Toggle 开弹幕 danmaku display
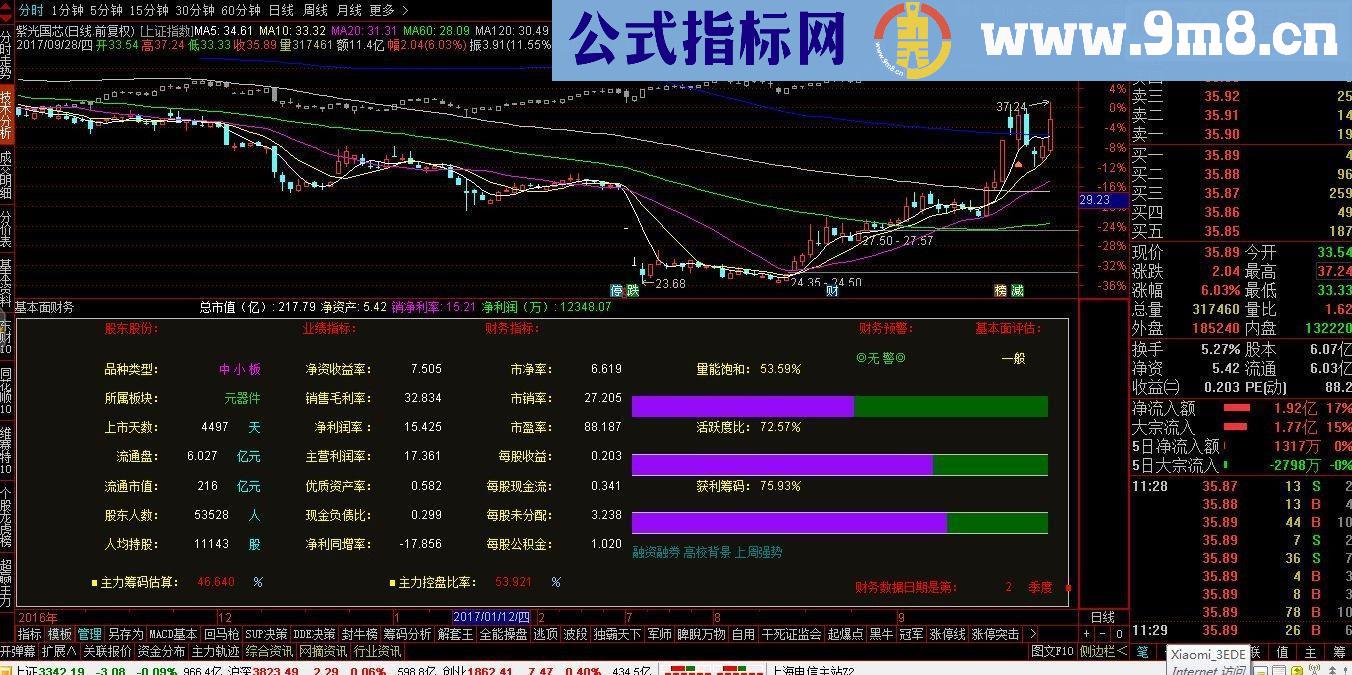 [x=18, y=649]
